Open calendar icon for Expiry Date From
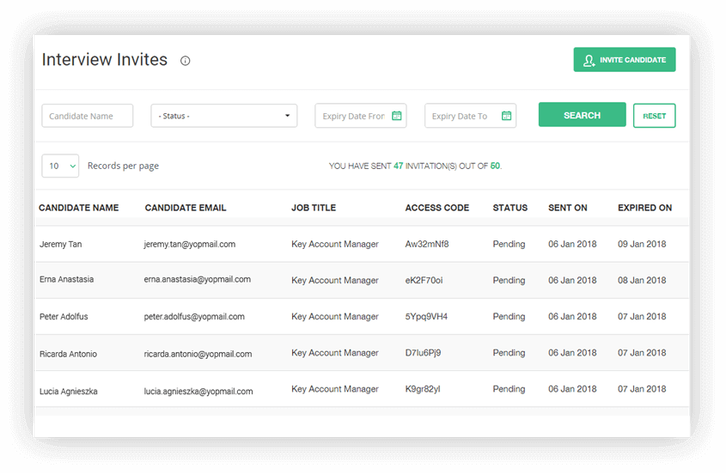This screenshot has width=726, height=473. pos(397,116)
